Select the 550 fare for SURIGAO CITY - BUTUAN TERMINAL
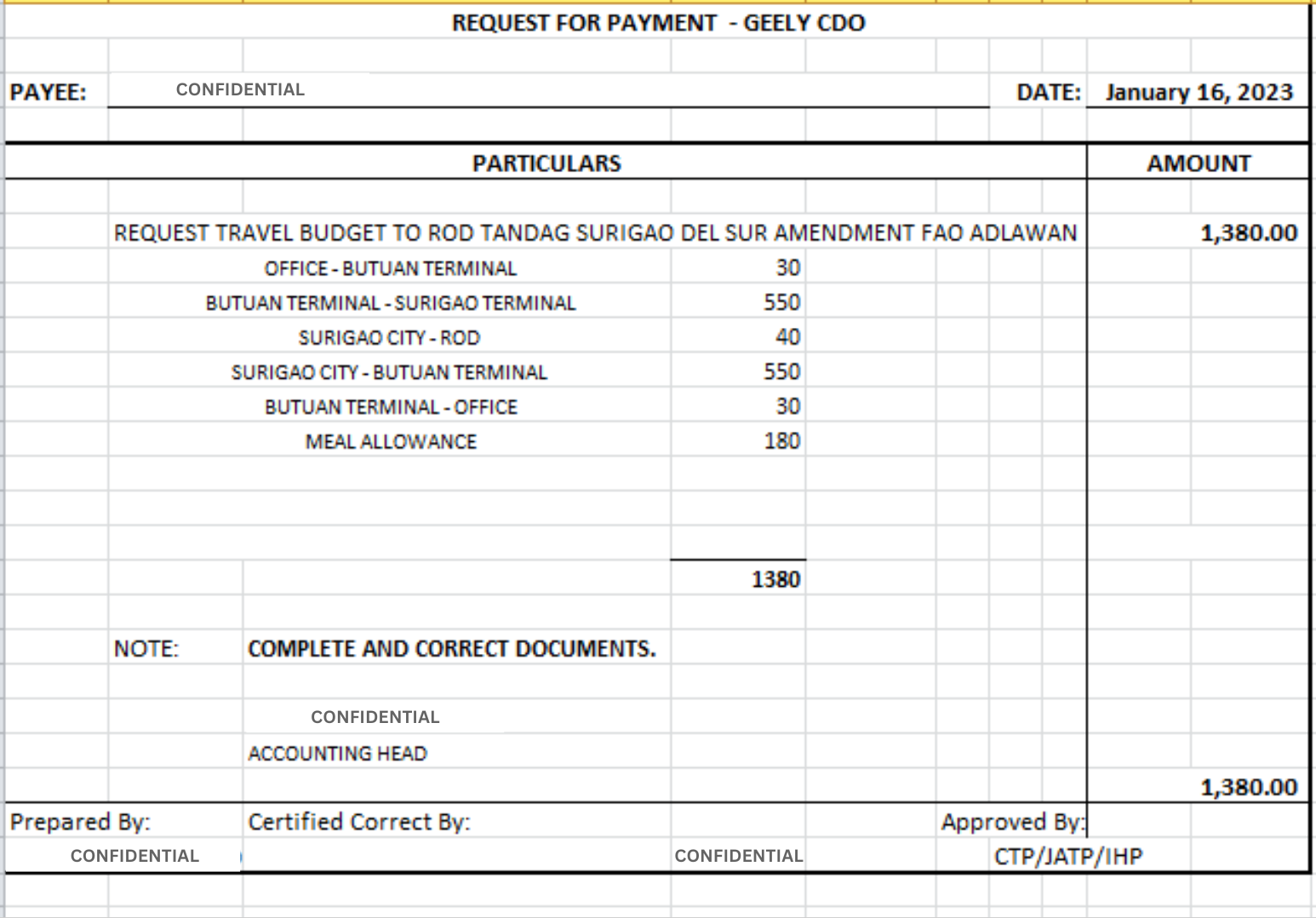Screen dimensions: 1316x918 [782, 371]
